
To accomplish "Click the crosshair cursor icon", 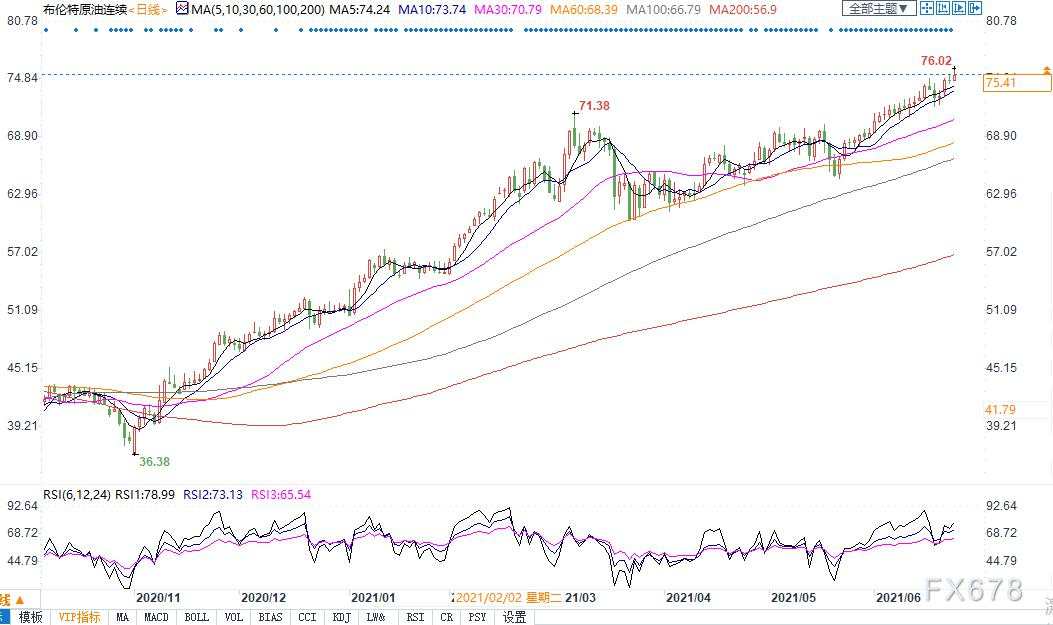I will pyautogui.click(x=927, y=8).
